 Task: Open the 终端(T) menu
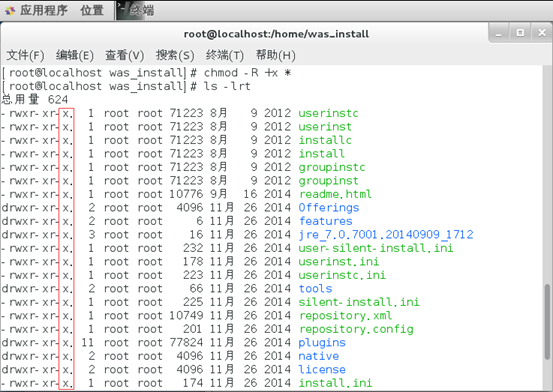[225, 55]
